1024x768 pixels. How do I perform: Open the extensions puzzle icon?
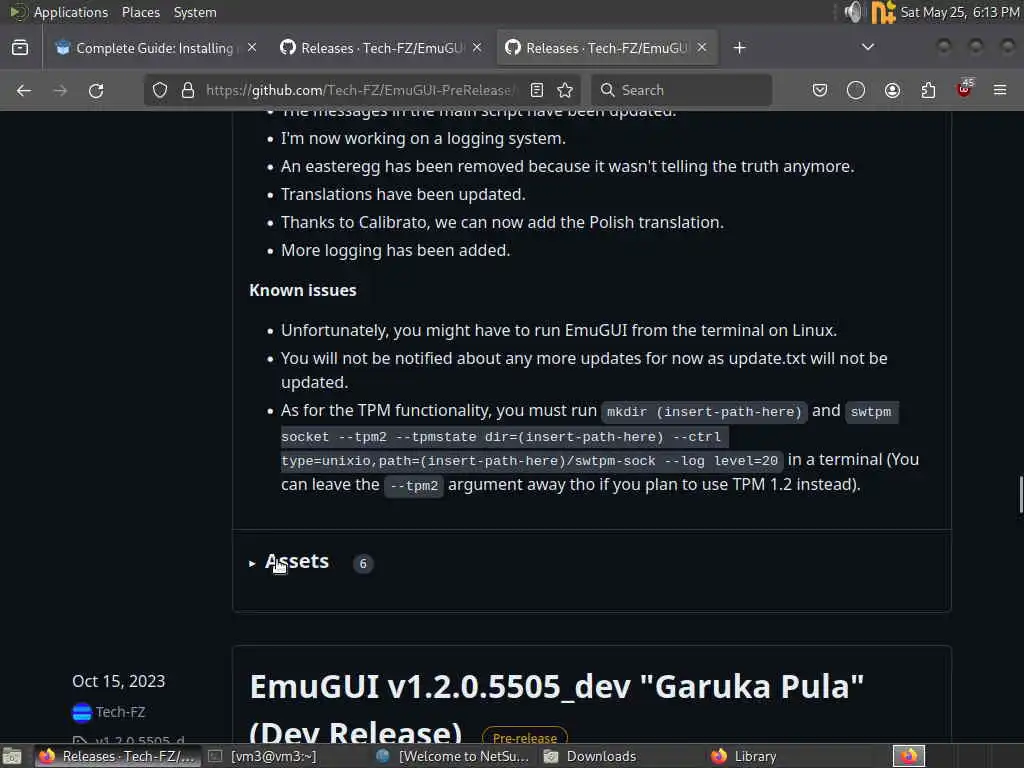tap(928, 90)
